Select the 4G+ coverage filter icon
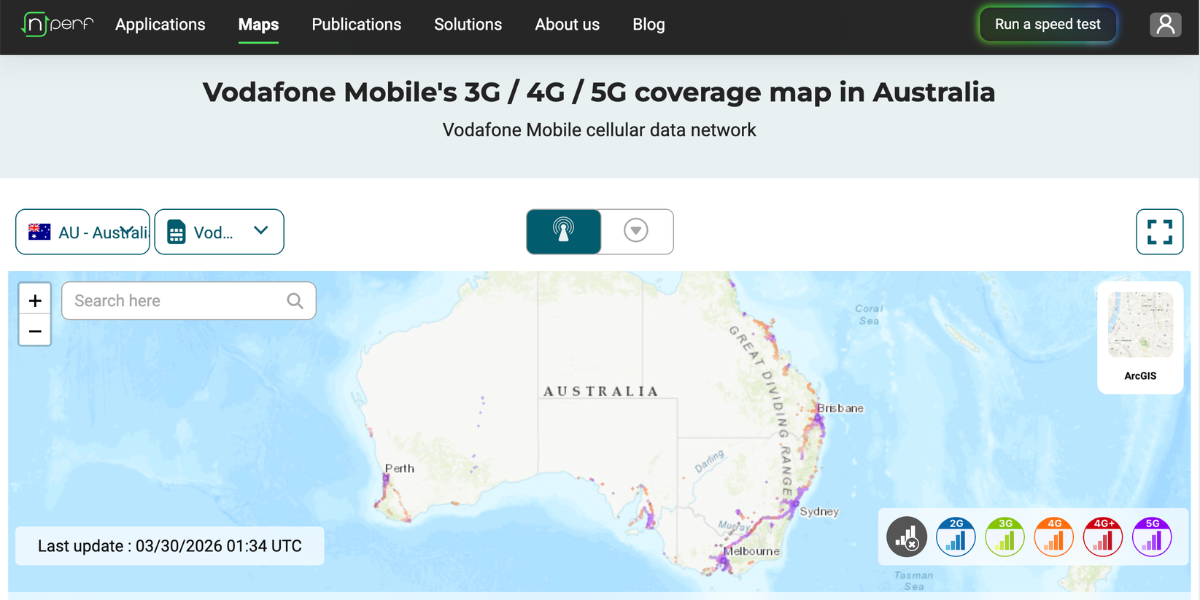 (1102, 537)
